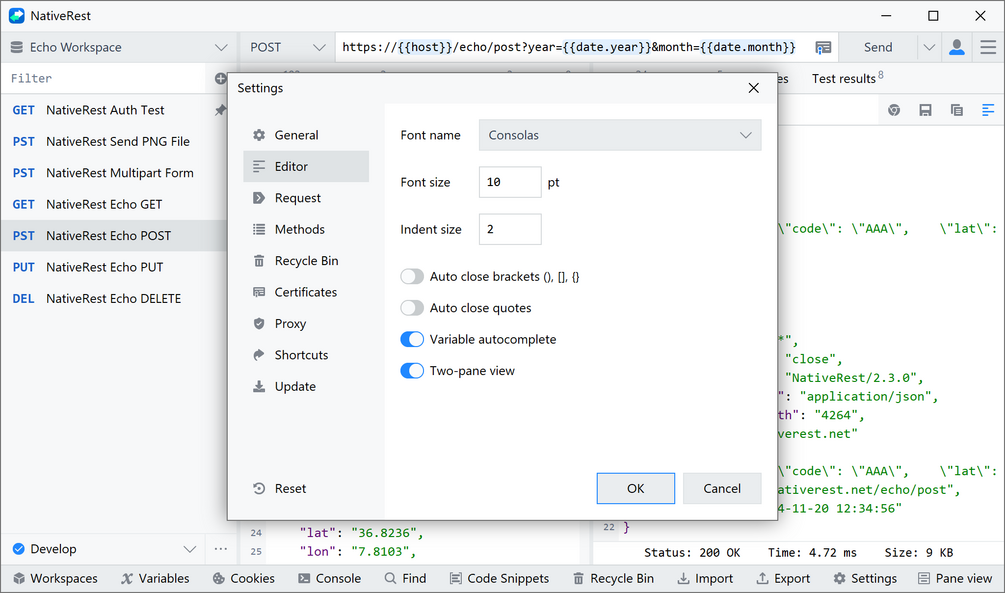
Task: Turn off Two-pane view toggle
Action: [412, 371]
